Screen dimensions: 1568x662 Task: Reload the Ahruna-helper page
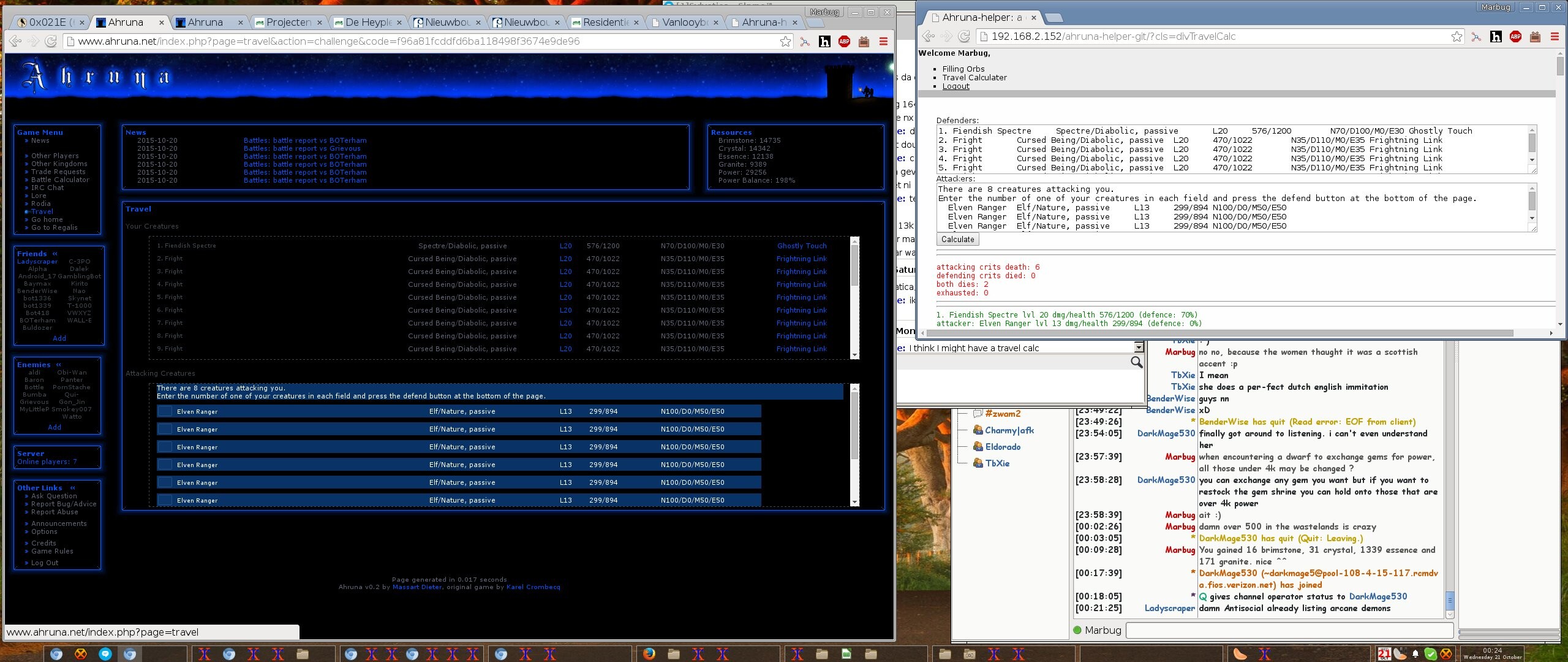tap(964, 37)
